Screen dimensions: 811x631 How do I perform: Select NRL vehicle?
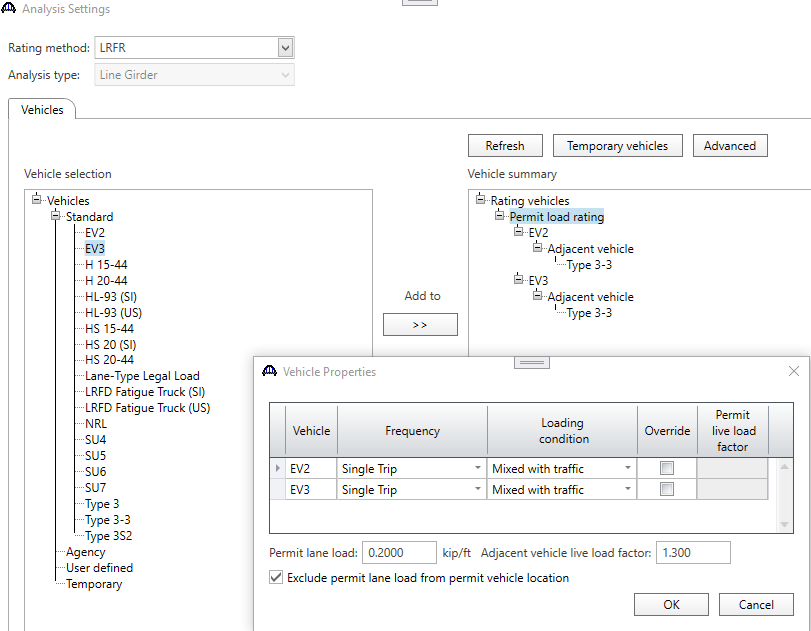96,424
